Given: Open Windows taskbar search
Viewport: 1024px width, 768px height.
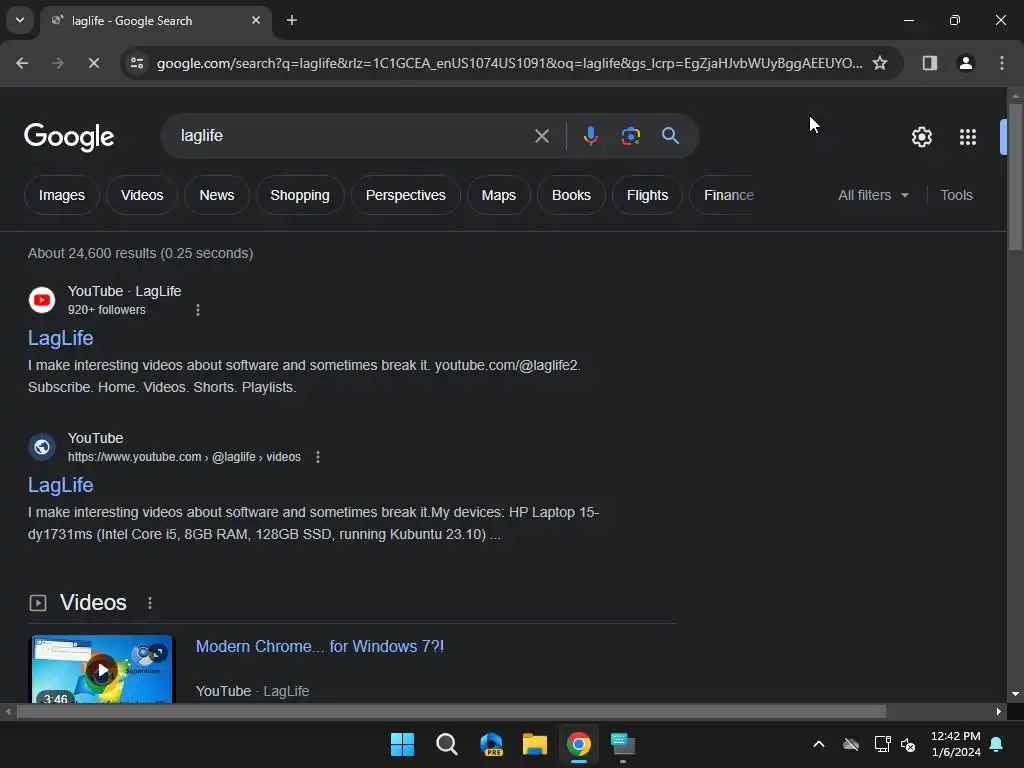Looking at the screenshot, I should pos(447,744).
